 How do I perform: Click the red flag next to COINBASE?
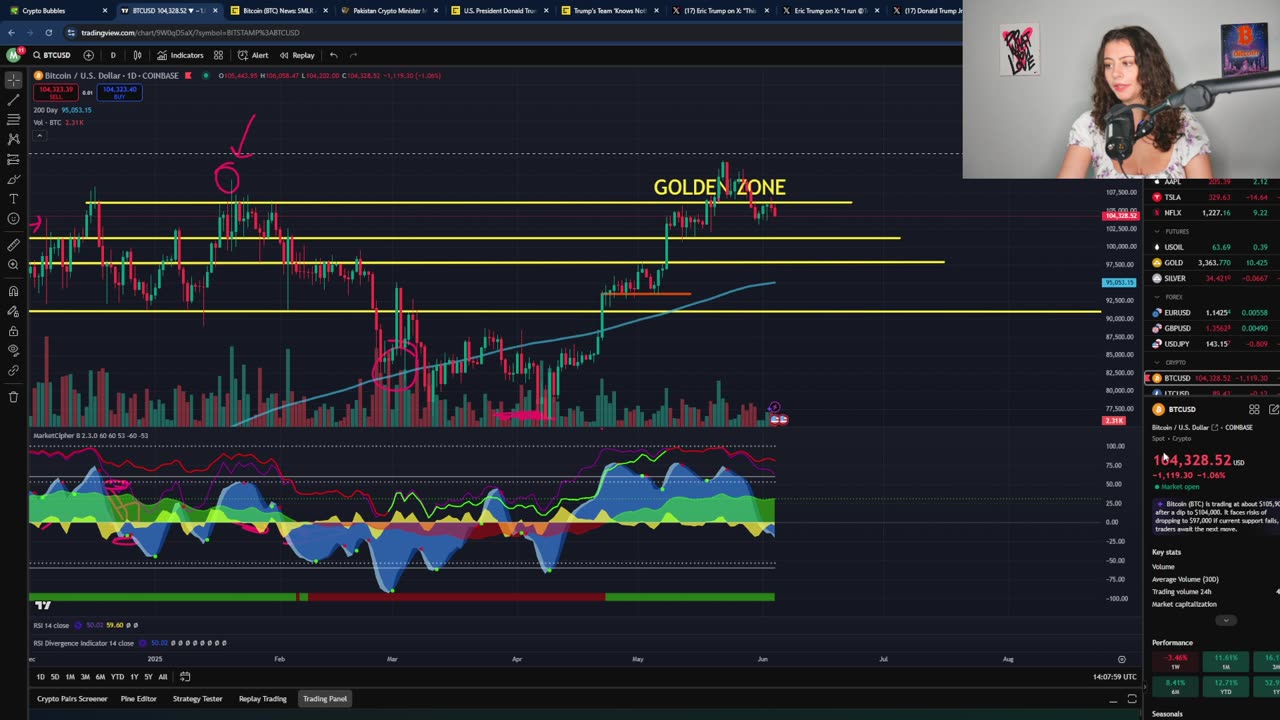[x=188, y=75]
